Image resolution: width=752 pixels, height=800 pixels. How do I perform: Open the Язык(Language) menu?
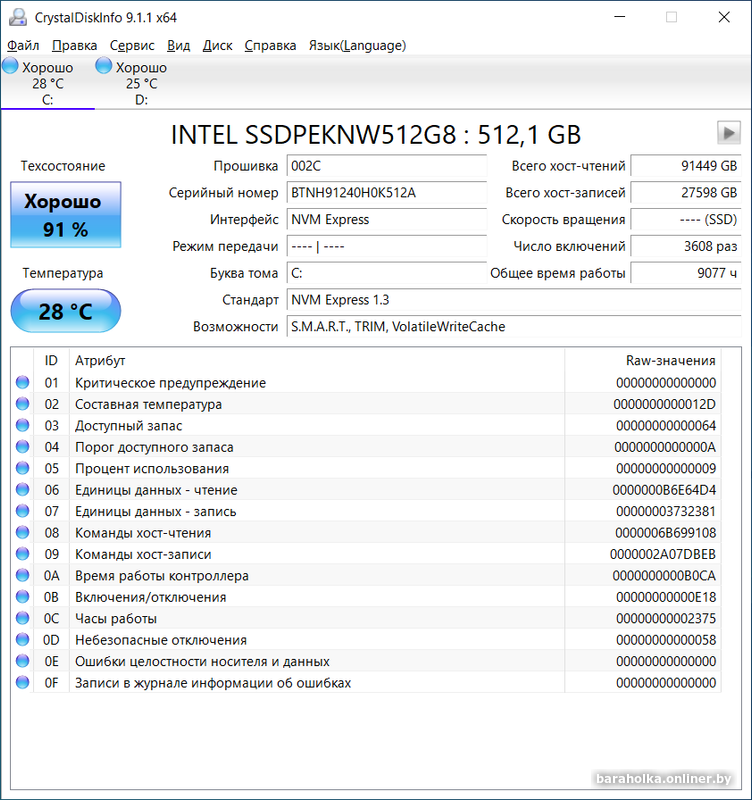357,45
